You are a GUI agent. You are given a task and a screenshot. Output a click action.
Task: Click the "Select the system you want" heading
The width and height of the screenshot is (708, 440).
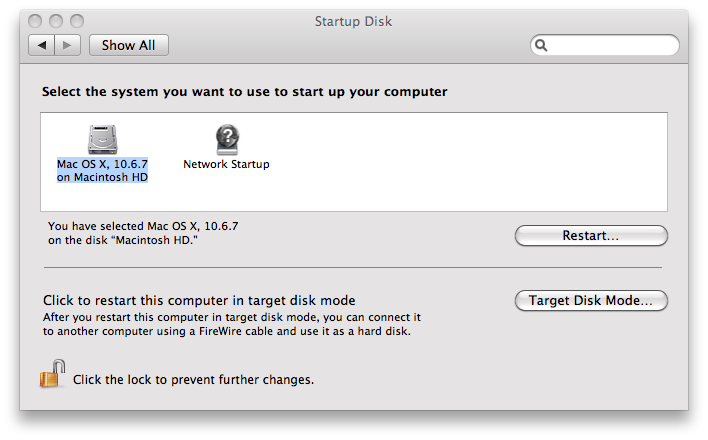(x=244, y=91)
